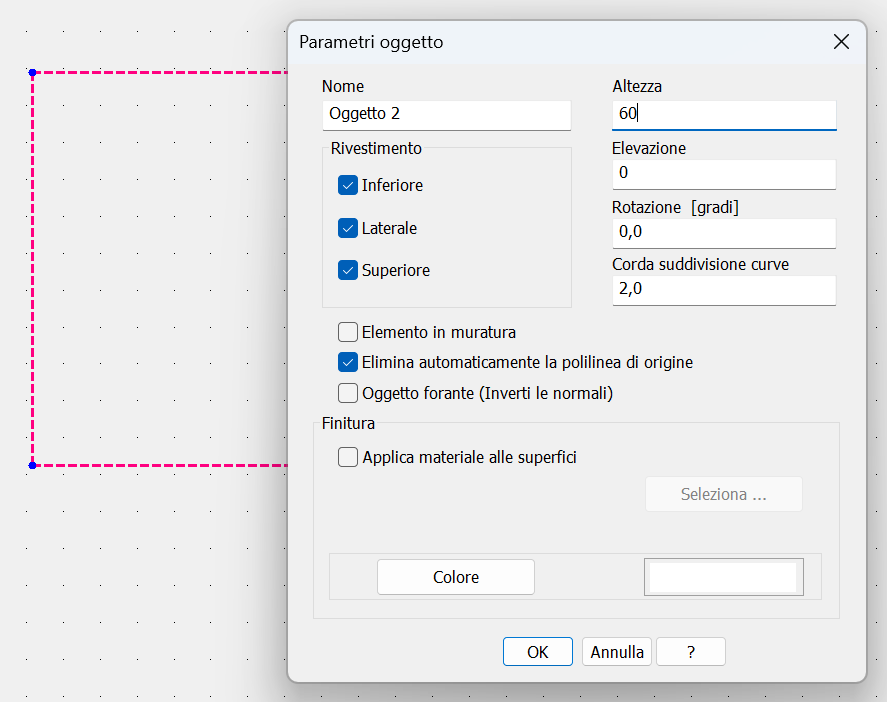The width and height of the screenshot is (887, 702).
Task: Click the Nome text field
Action: pyautogui.click(x=446, y=115)
